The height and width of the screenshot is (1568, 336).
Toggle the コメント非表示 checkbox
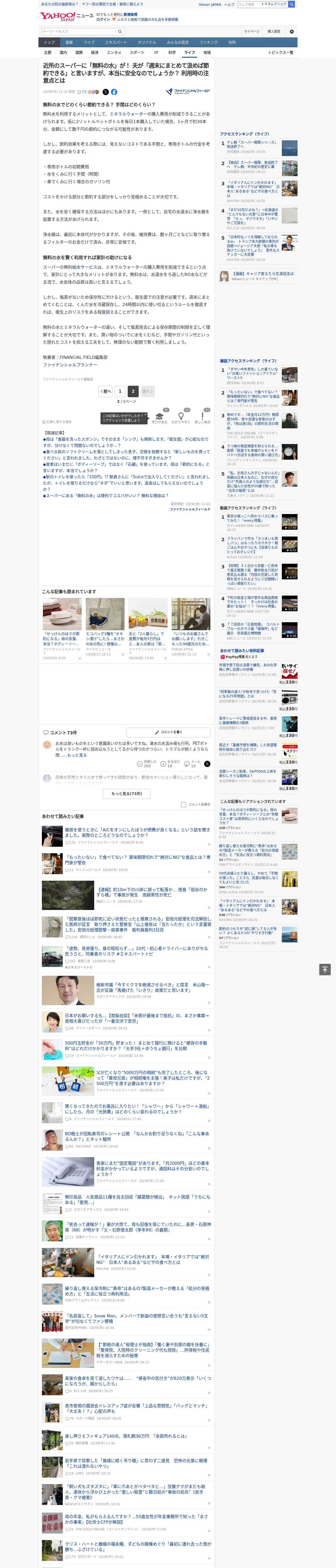pyautogui.click(x=183, y=804)
